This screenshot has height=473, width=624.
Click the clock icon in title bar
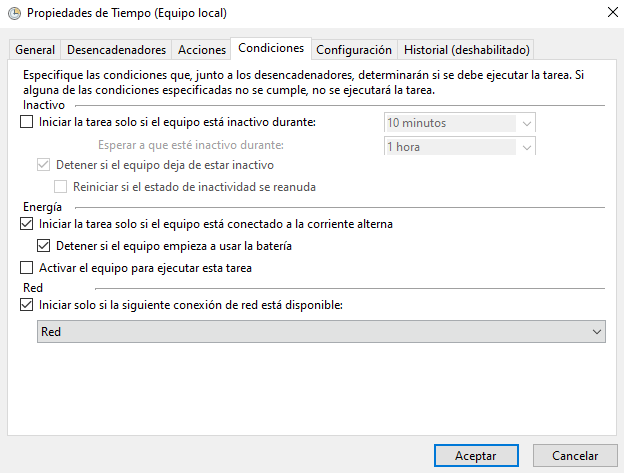[12, 13]
